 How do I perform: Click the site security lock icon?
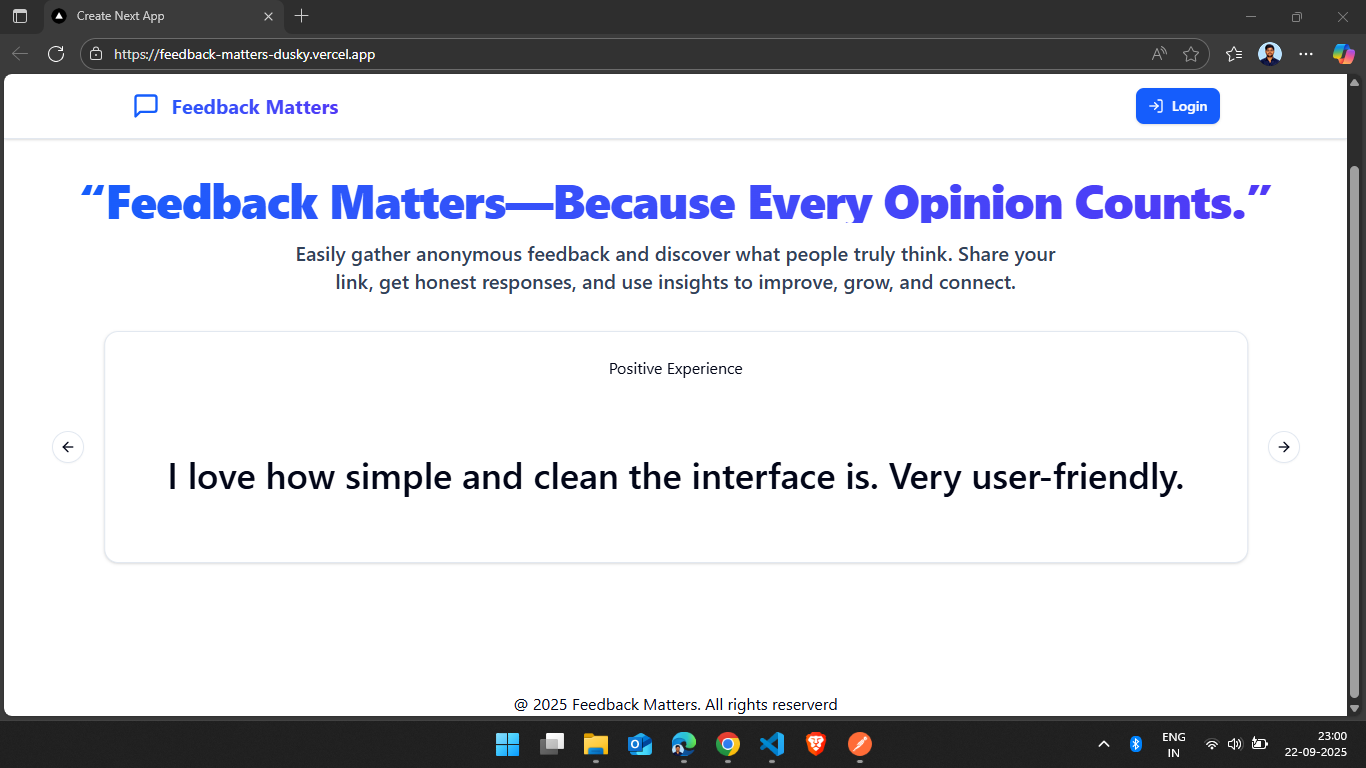pyautogui.click(x=94, y=54)
